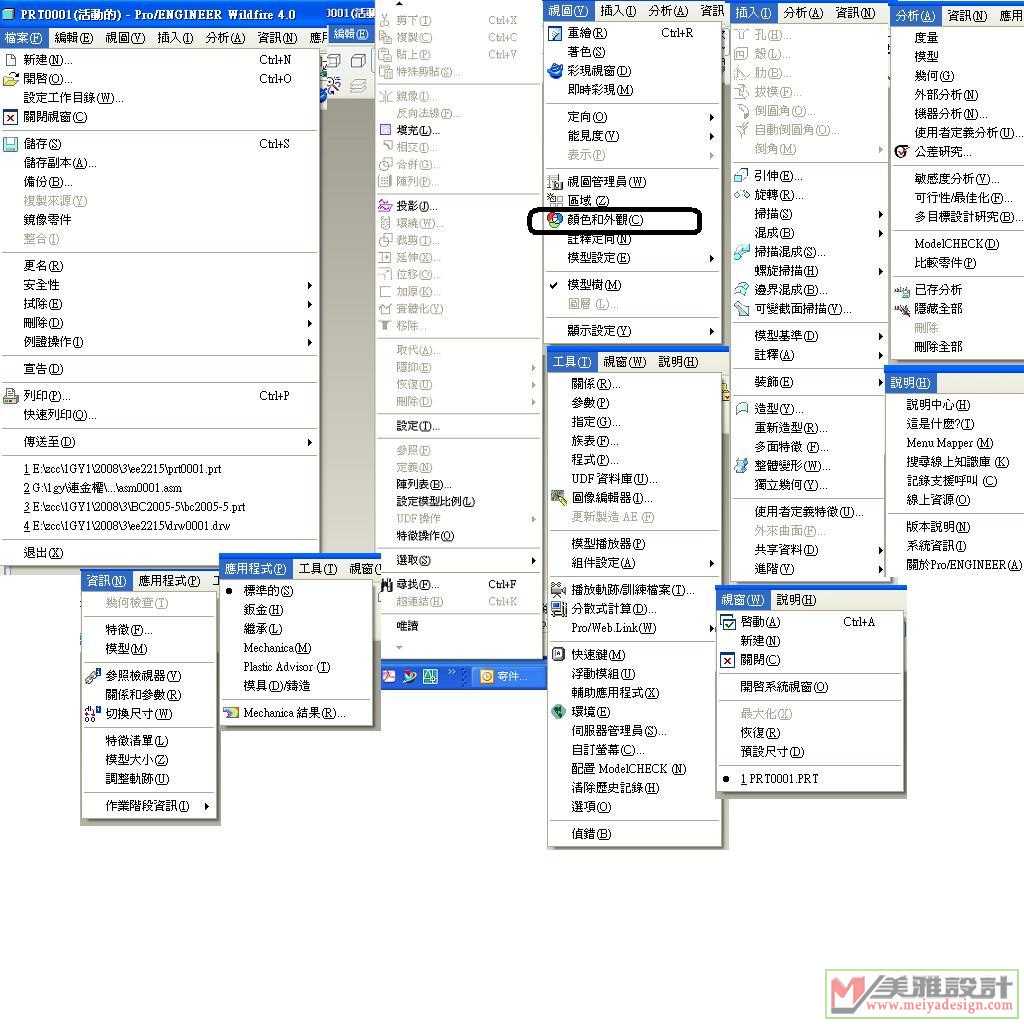The width and height of the screenshot is (1024, 1024).
Task: Click the 引伸(E) extrude icon
Action: point(741,176)
